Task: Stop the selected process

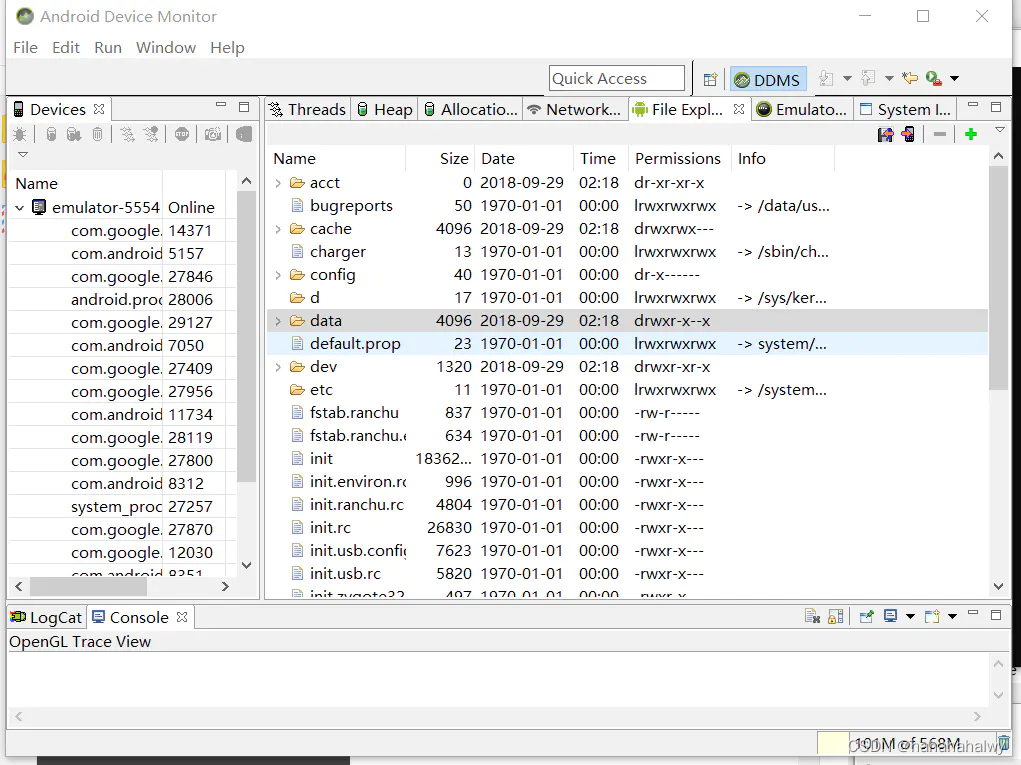Action: tap(181, 133)
